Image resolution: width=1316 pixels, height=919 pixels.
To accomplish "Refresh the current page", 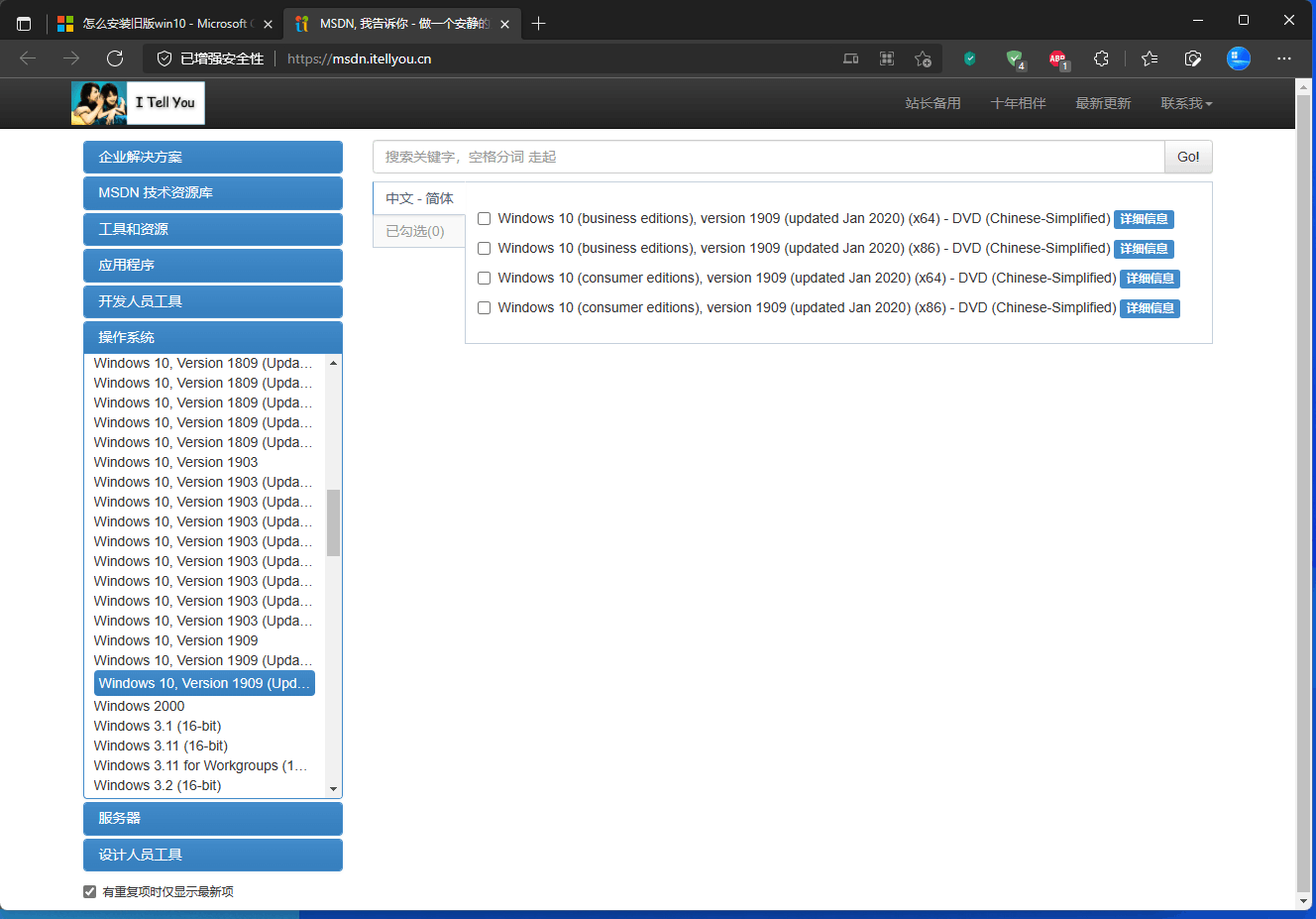I will pos(115,58).
